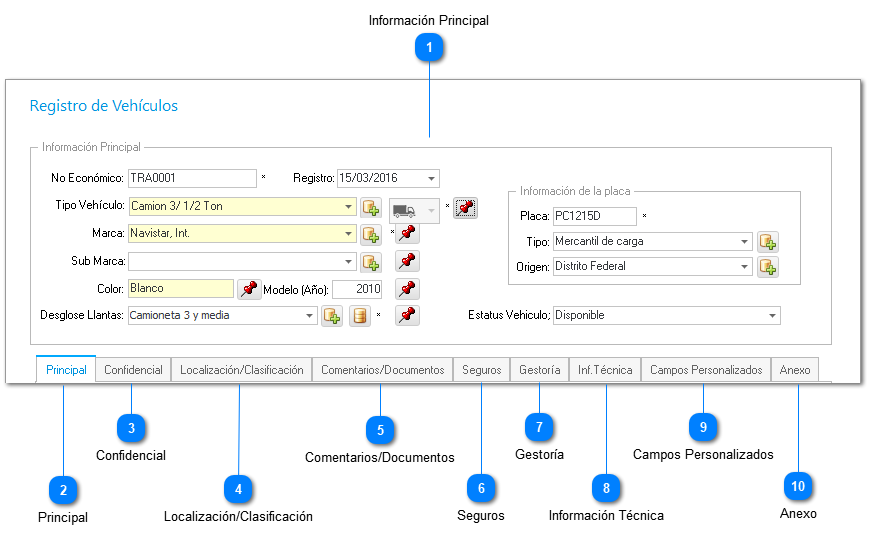Expand the Estatus Vehículo dropdown

coord(772,316)
